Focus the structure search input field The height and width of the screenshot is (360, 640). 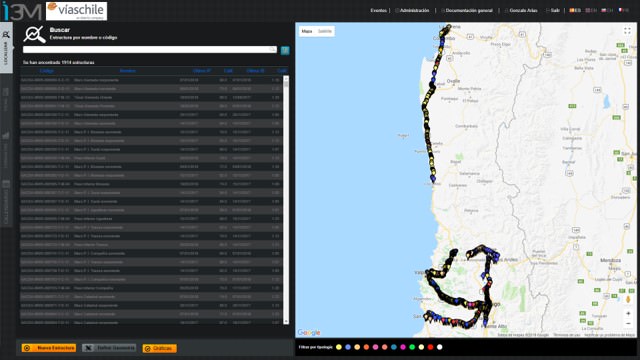tap(150, 50)
